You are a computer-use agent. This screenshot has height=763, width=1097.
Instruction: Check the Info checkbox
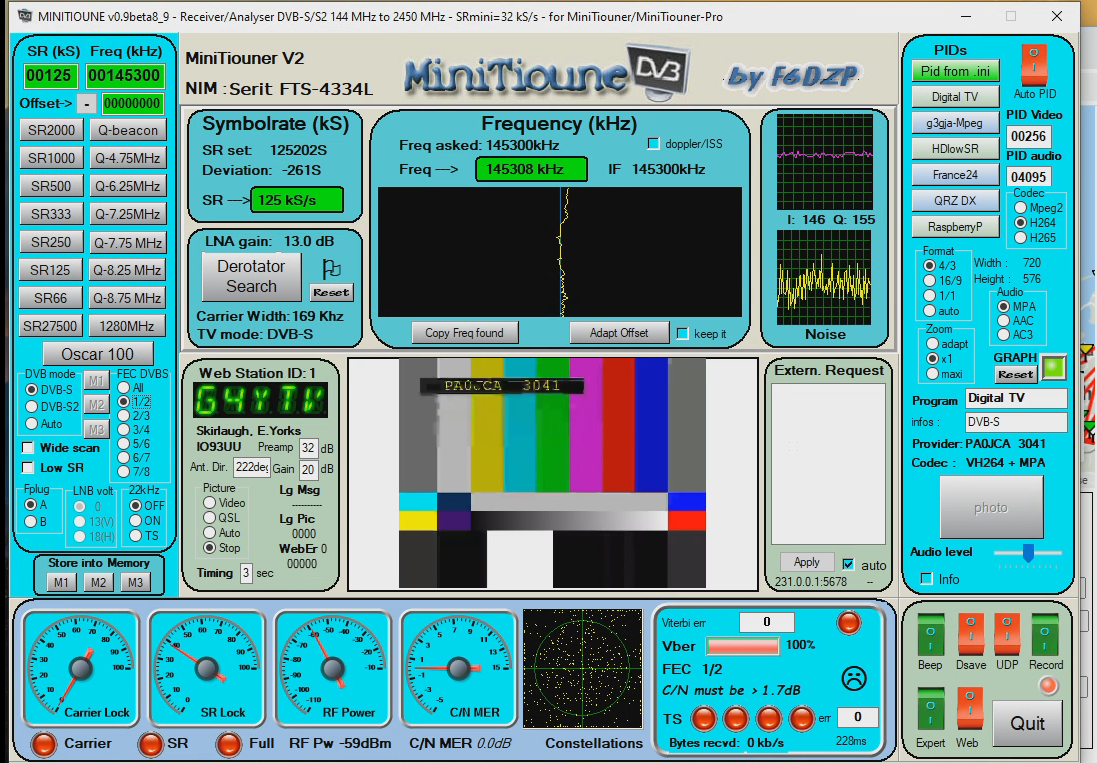click(927, 579)
